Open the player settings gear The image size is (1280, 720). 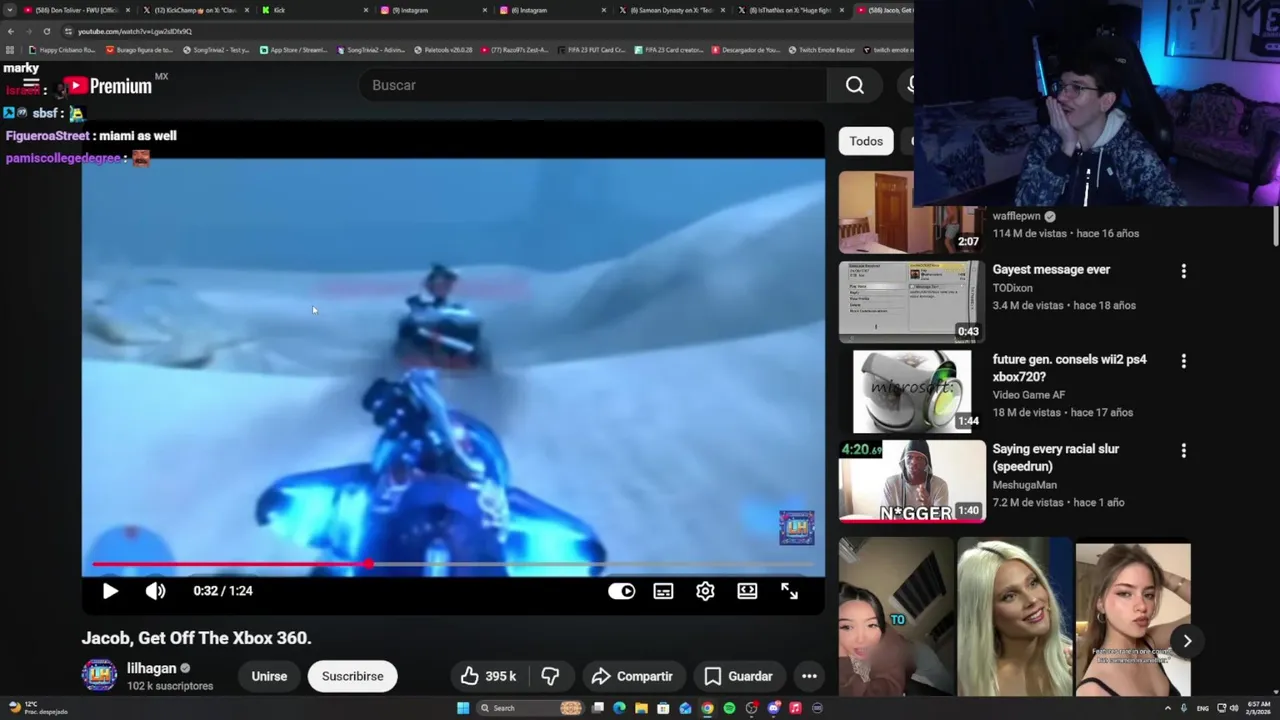[705, 591]
